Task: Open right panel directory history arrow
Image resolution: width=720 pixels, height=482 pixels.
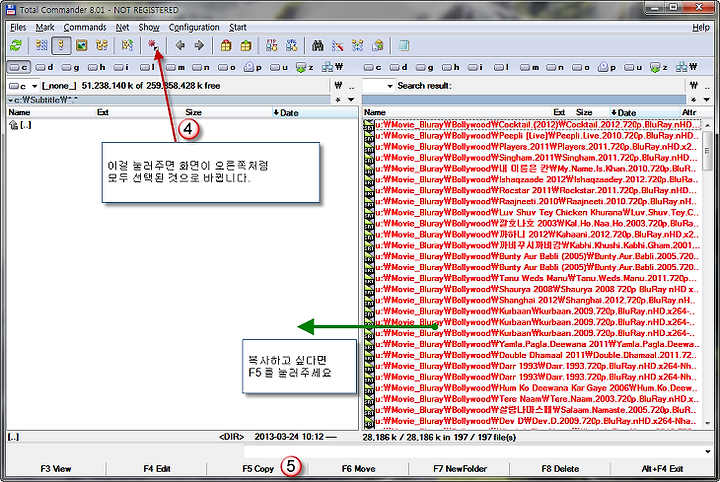Action: (707, 100)
